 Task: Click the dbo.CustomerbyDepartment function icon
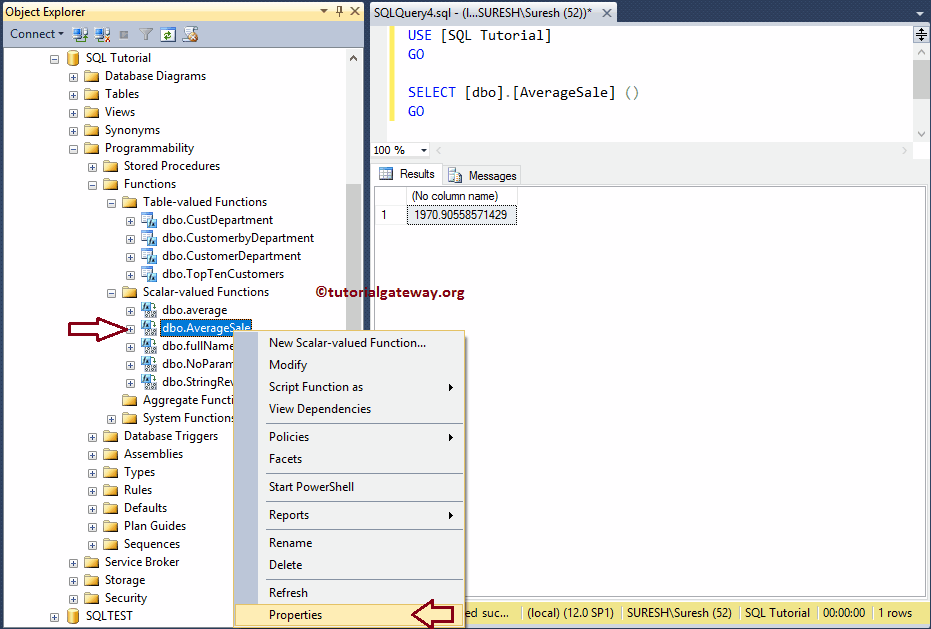[149, 238]
